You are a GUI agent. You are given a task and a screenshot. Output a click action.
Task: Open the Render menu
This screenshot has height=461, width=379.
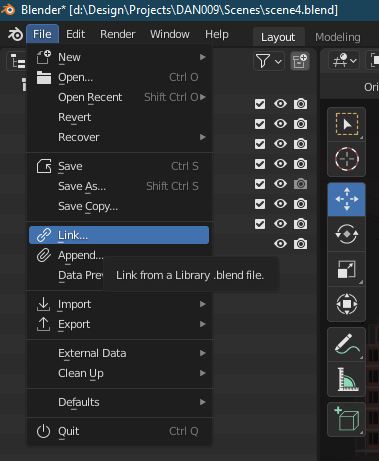coord(118,34)
